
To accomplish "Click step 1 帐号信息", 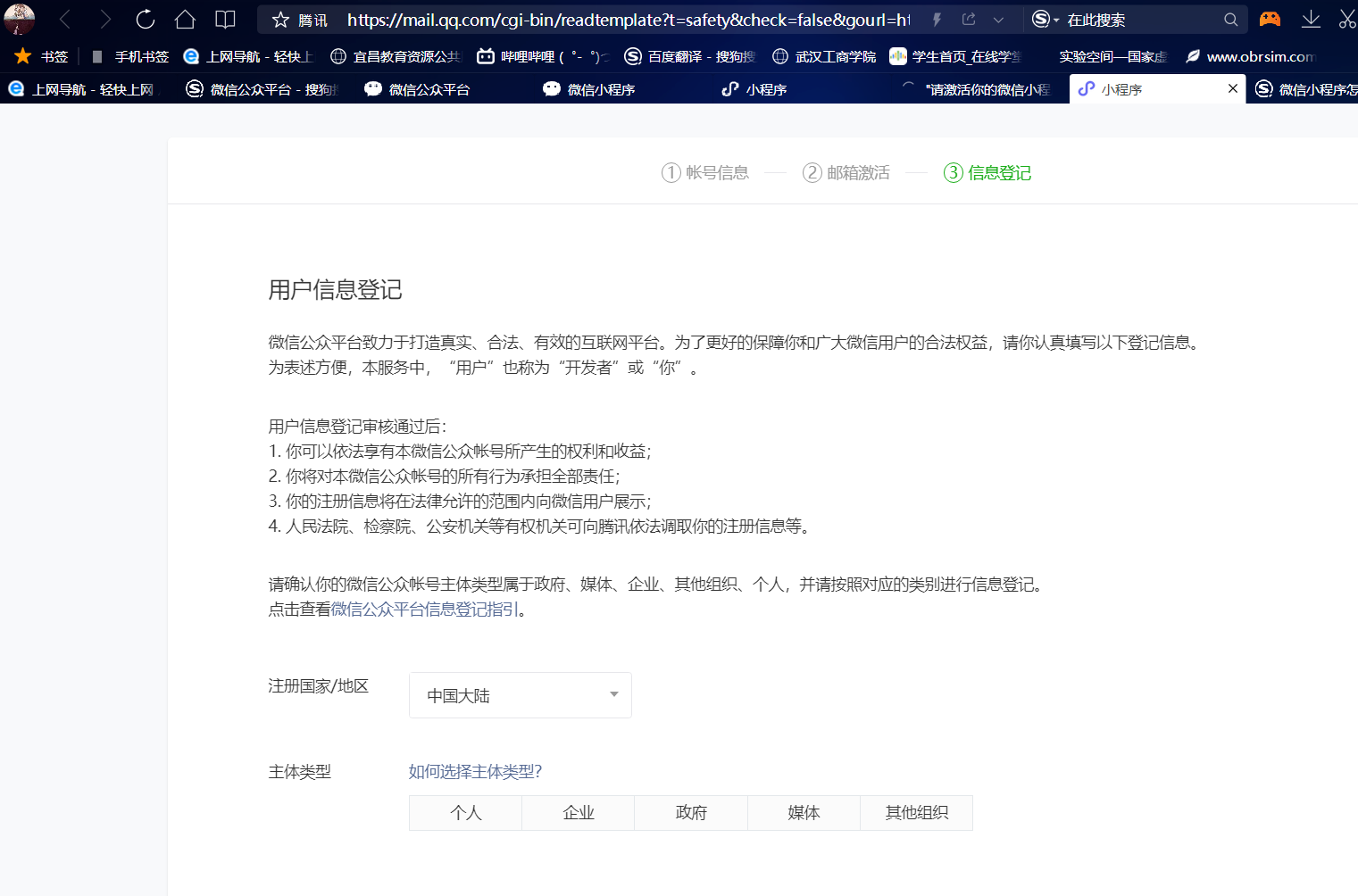I will tap(705, 173).
